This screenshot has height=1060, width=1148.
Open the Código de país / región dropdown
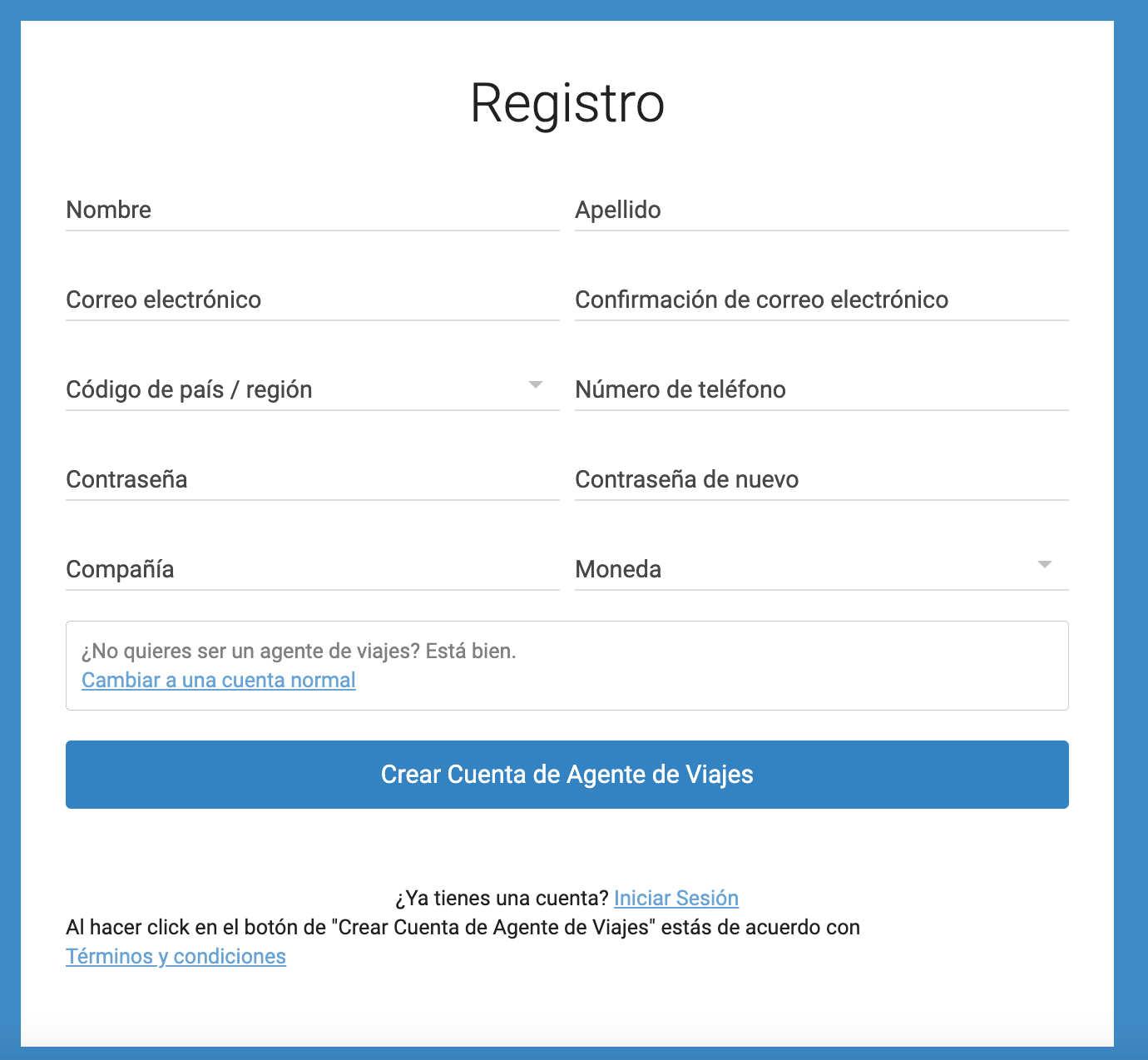point(313,390)
